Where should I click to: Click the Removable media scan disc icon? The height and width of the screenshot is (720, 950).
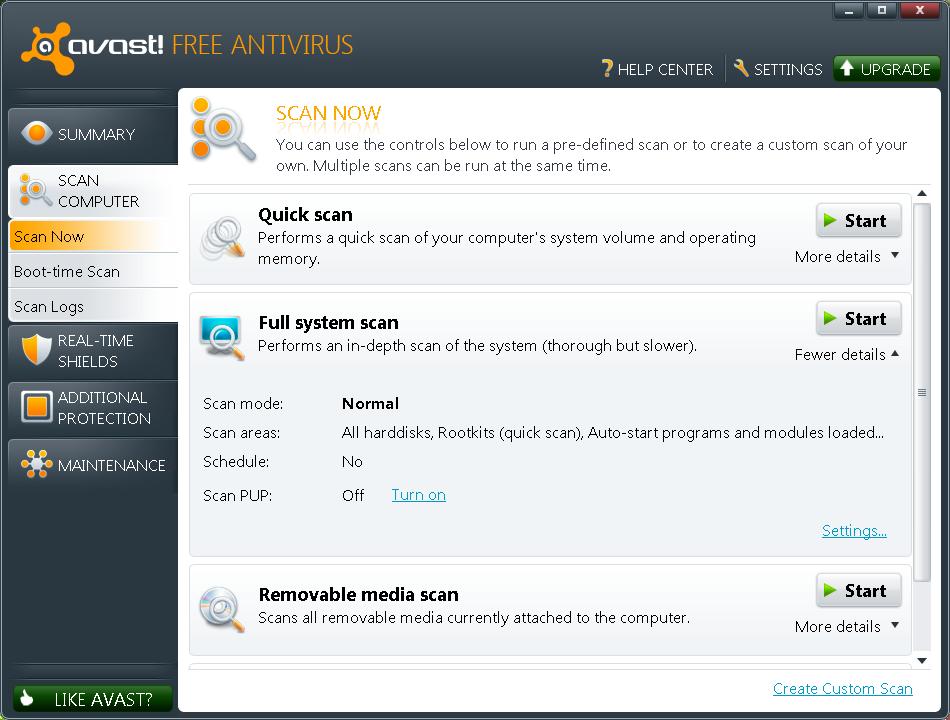[x=221, y=609]
